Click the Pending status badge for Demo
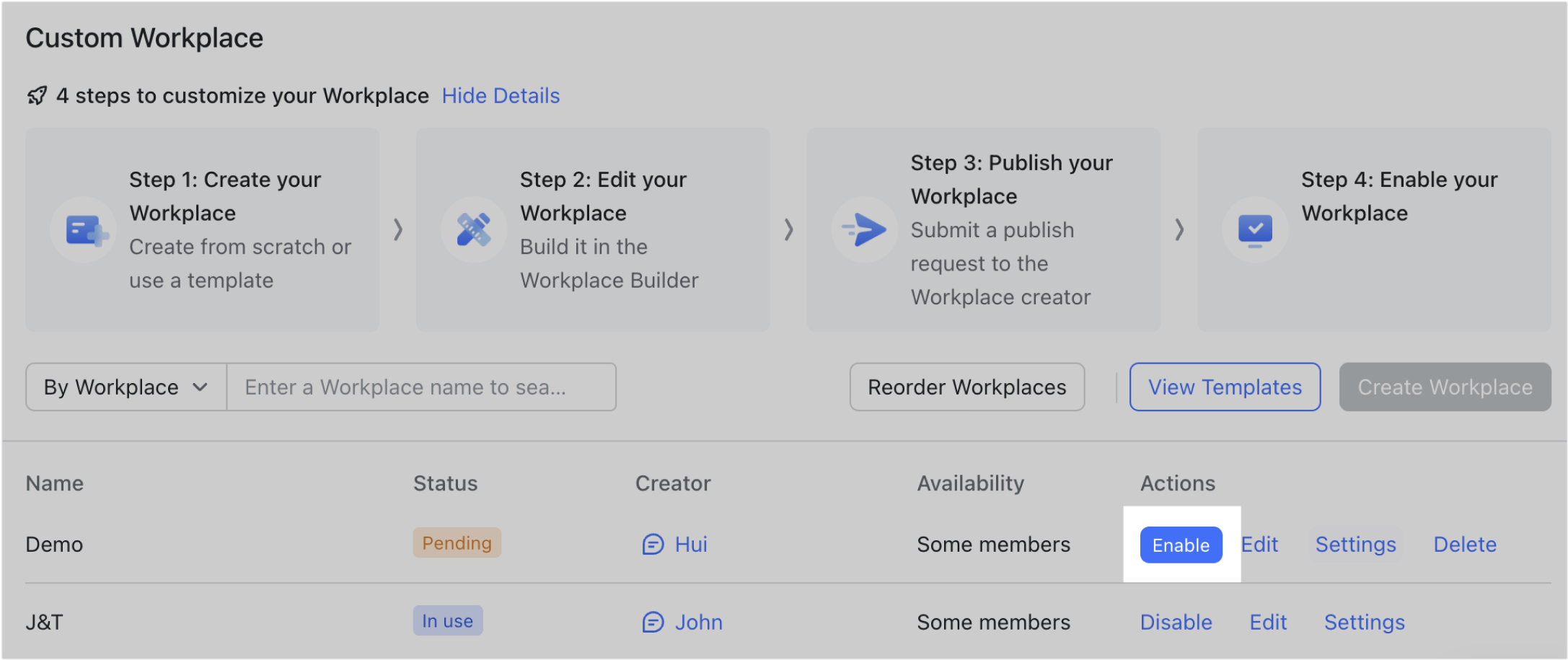The height and width of the screenshot is (660, 1568). click(457, 542)
